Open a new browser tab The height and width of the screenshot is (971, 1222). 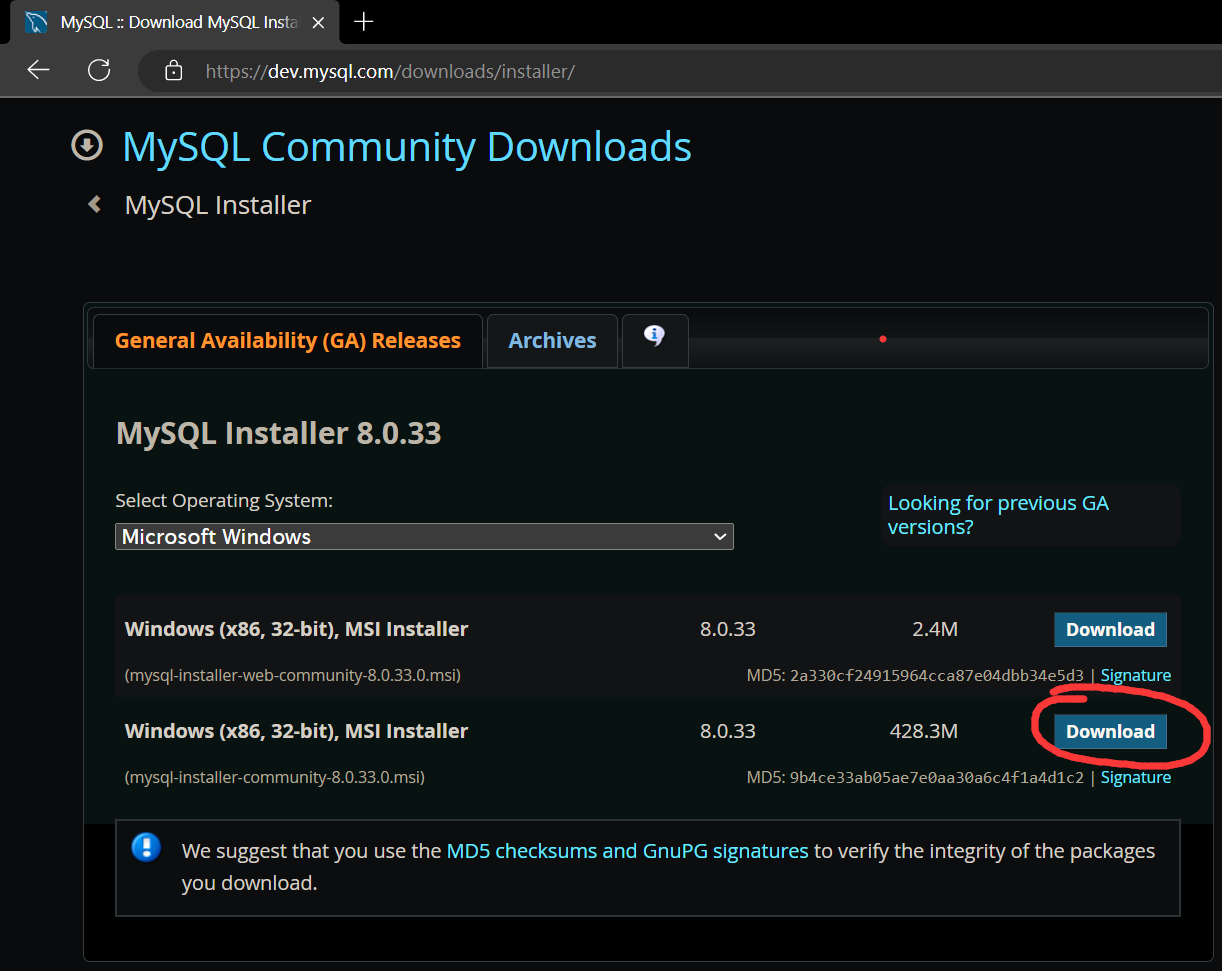pyautogui.click(x=364, y=22)
